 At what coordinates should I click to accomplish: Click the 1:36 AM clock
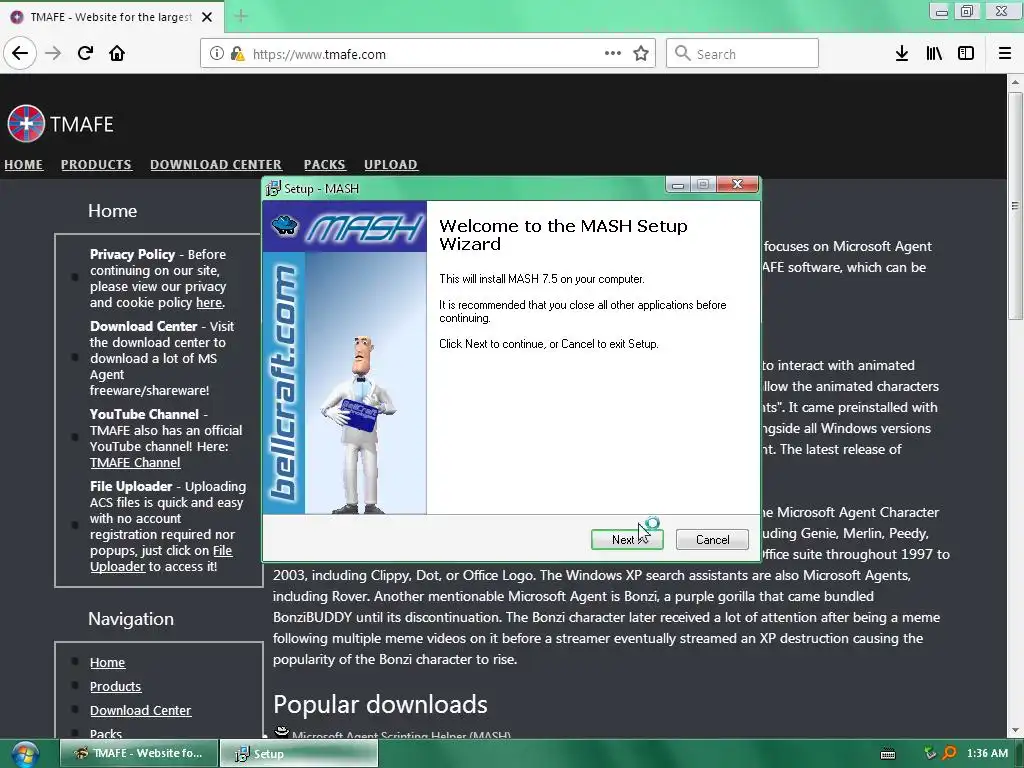(987, 753)
